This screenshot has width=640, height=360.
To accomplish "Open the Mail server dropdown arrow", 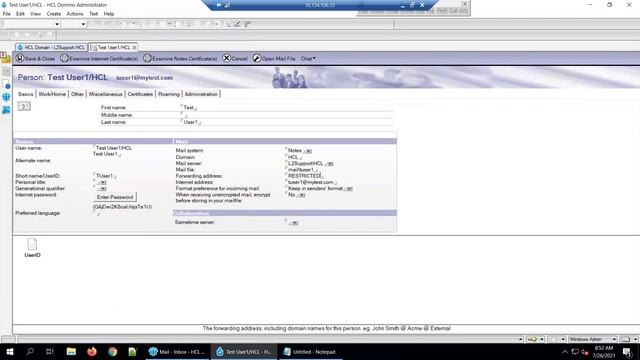I will tap(330, 164).
